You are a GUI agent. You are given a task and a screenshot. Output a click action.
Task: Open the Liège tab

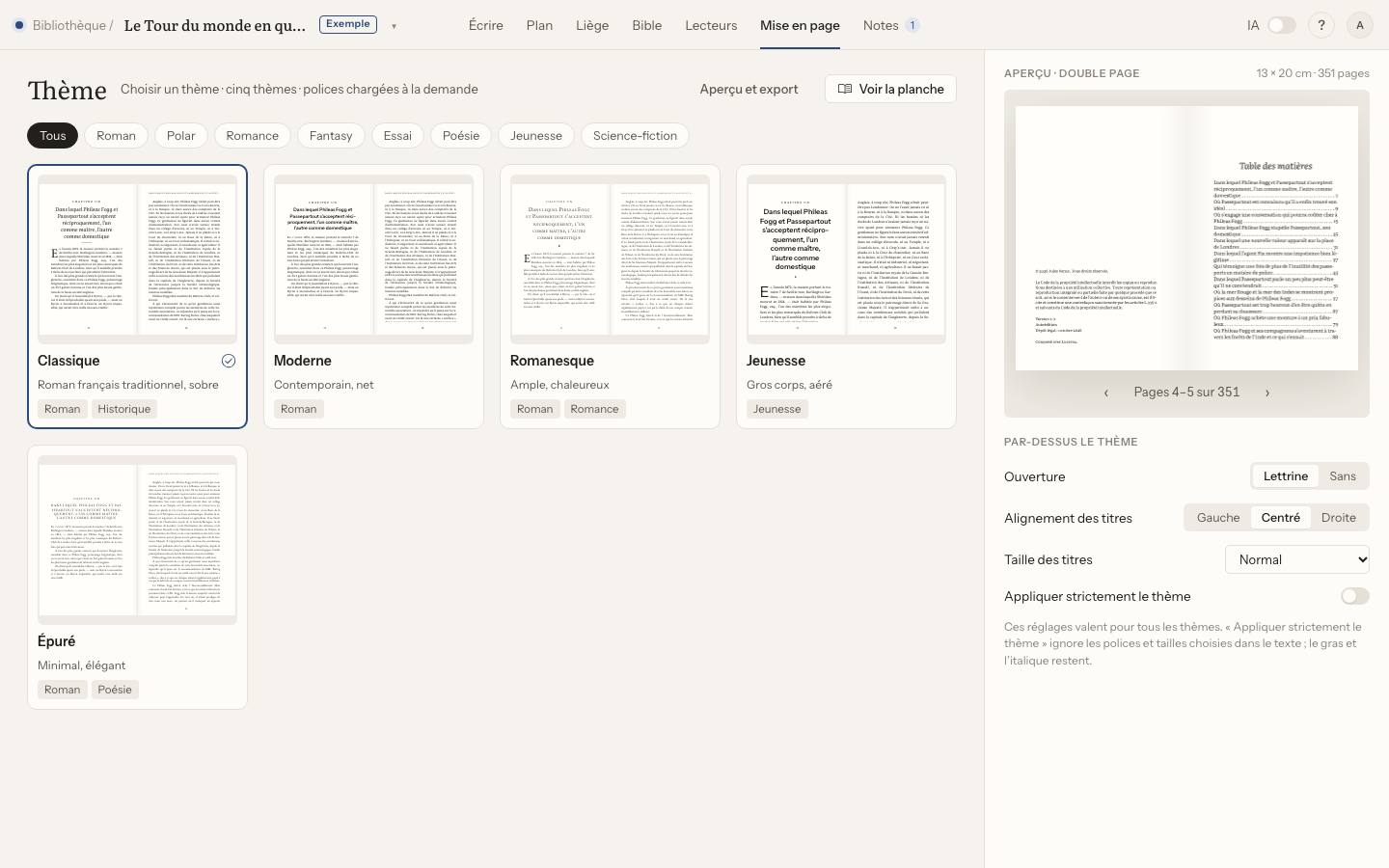[x=592, y=25]
